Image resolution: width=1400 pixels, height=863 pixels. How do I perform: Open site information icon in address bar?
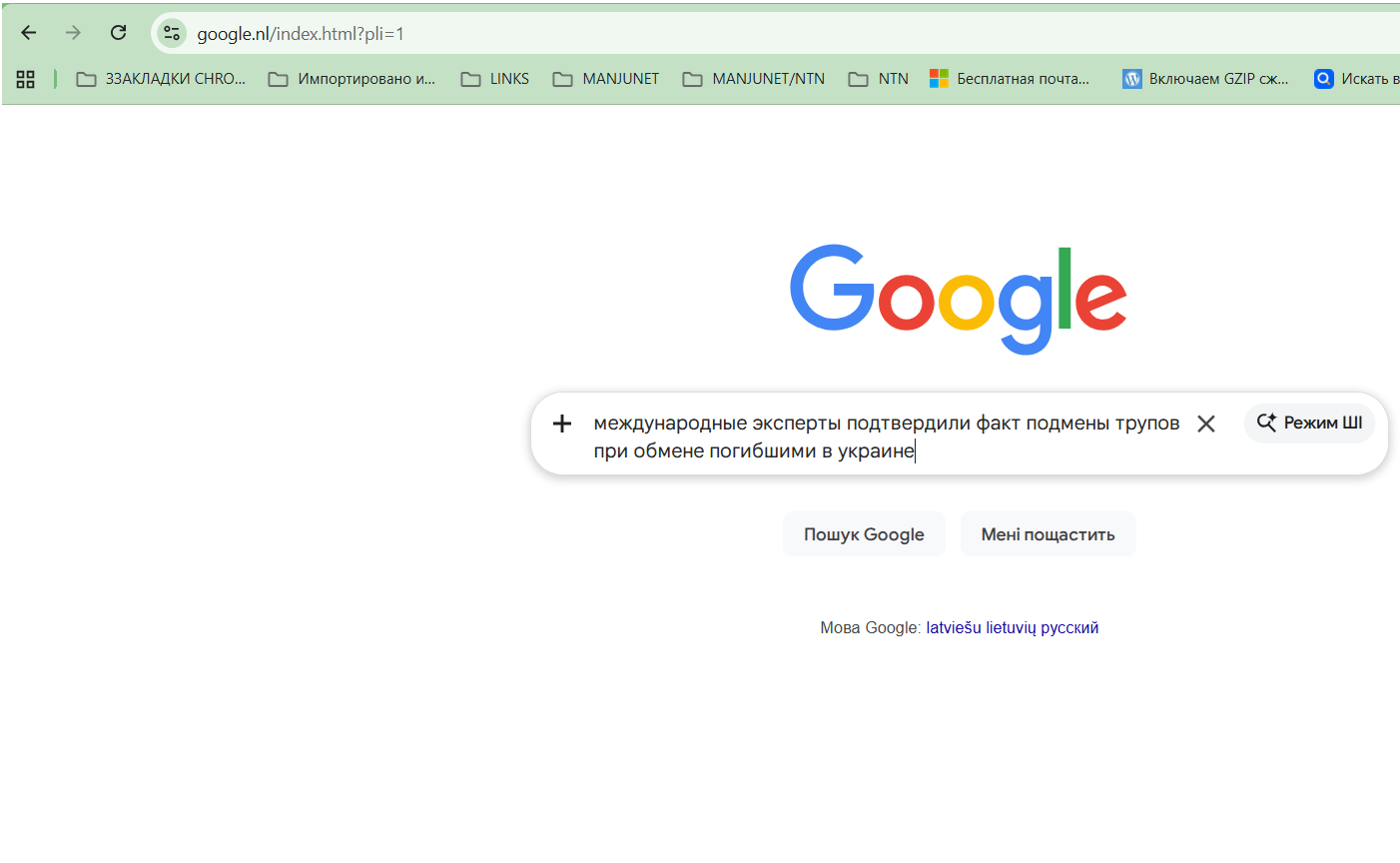[172, 33]
